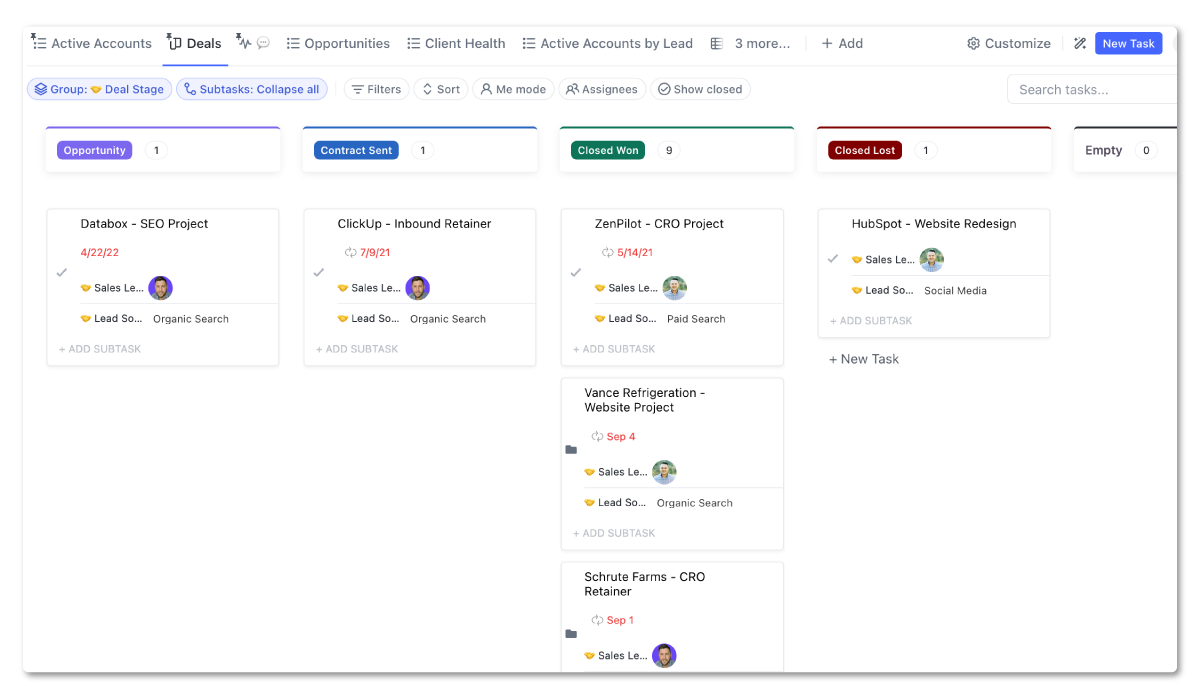
Task: Click the Sort icon in toolbar
Action: 428,89
